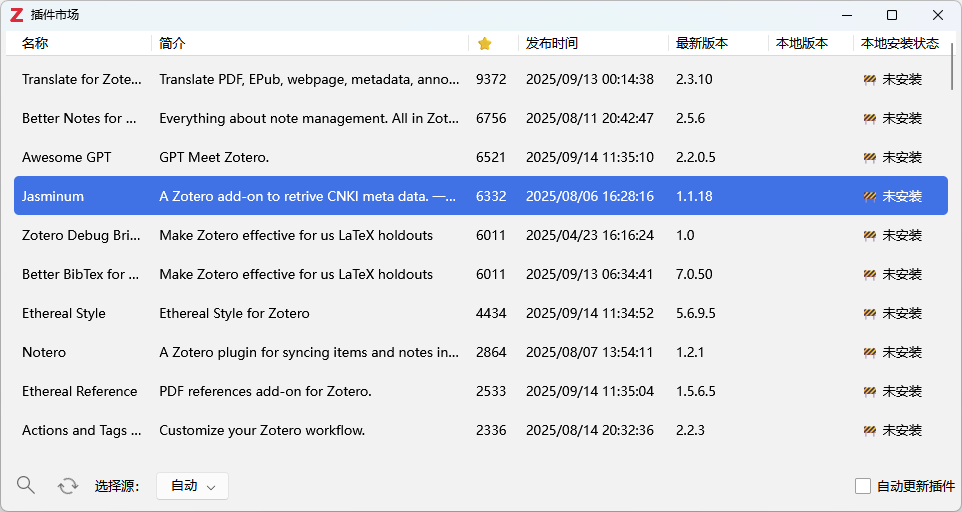The width and height of the screenshot is (962, 512).
Task: Select the Better Notes for Zotero name
Action: [x=79, y=118]
